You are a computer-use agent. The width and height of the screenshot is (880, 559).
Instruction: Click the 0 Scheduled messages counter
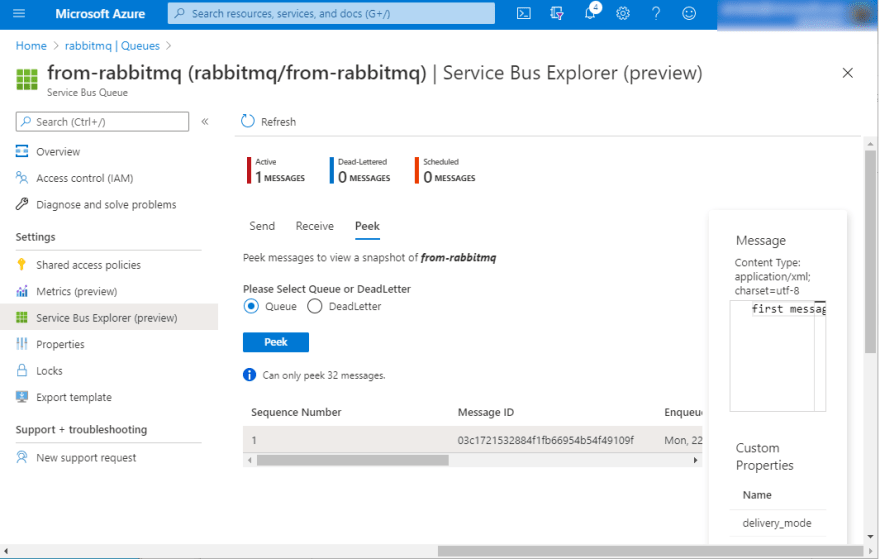tap(445, 171)
